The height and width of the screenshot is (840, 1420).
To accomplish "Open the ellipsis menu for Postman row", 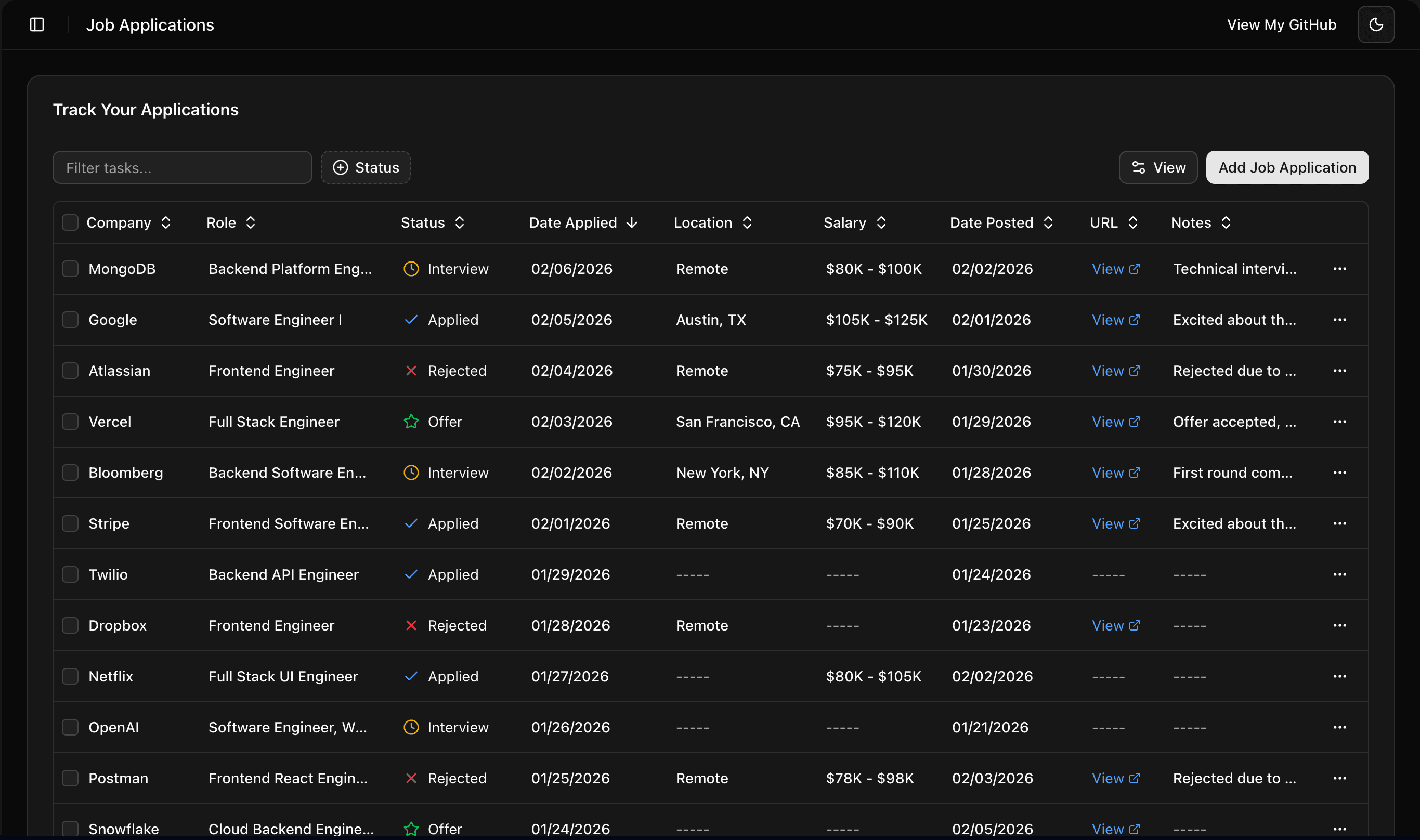I will [1339, 778].
